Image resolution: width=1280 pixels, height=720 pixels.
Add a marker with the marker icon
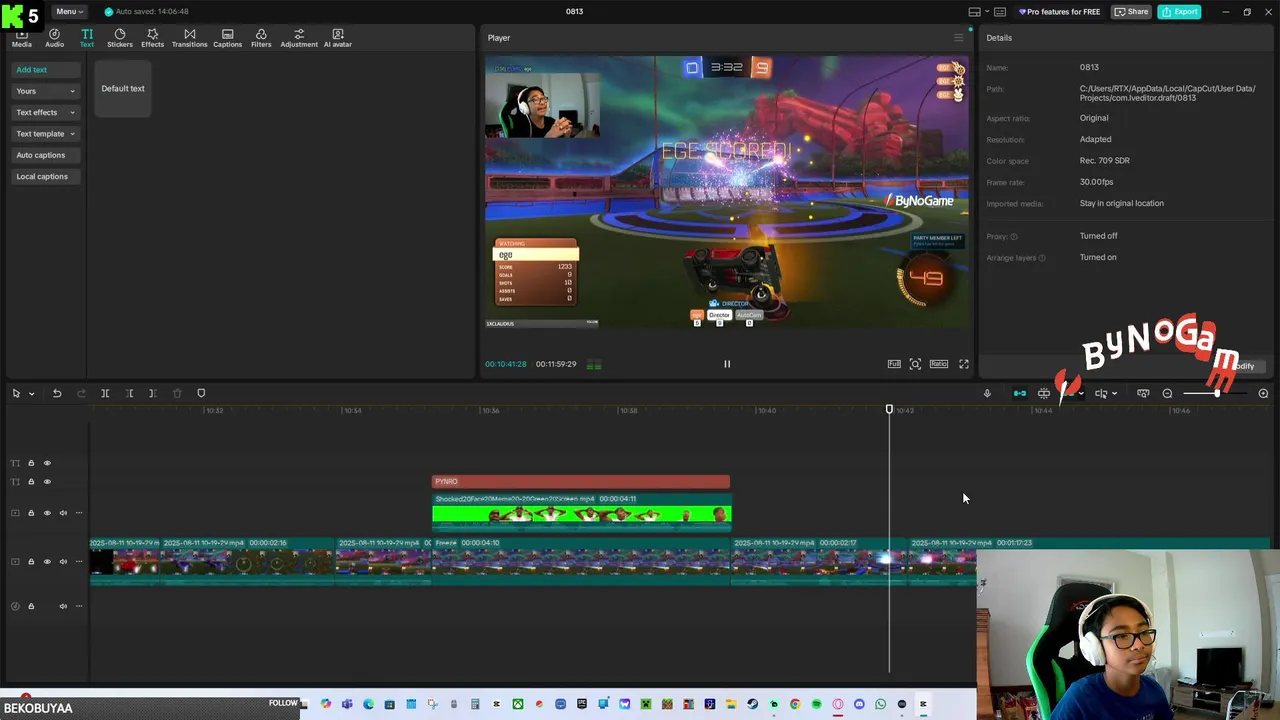point(201,393)
